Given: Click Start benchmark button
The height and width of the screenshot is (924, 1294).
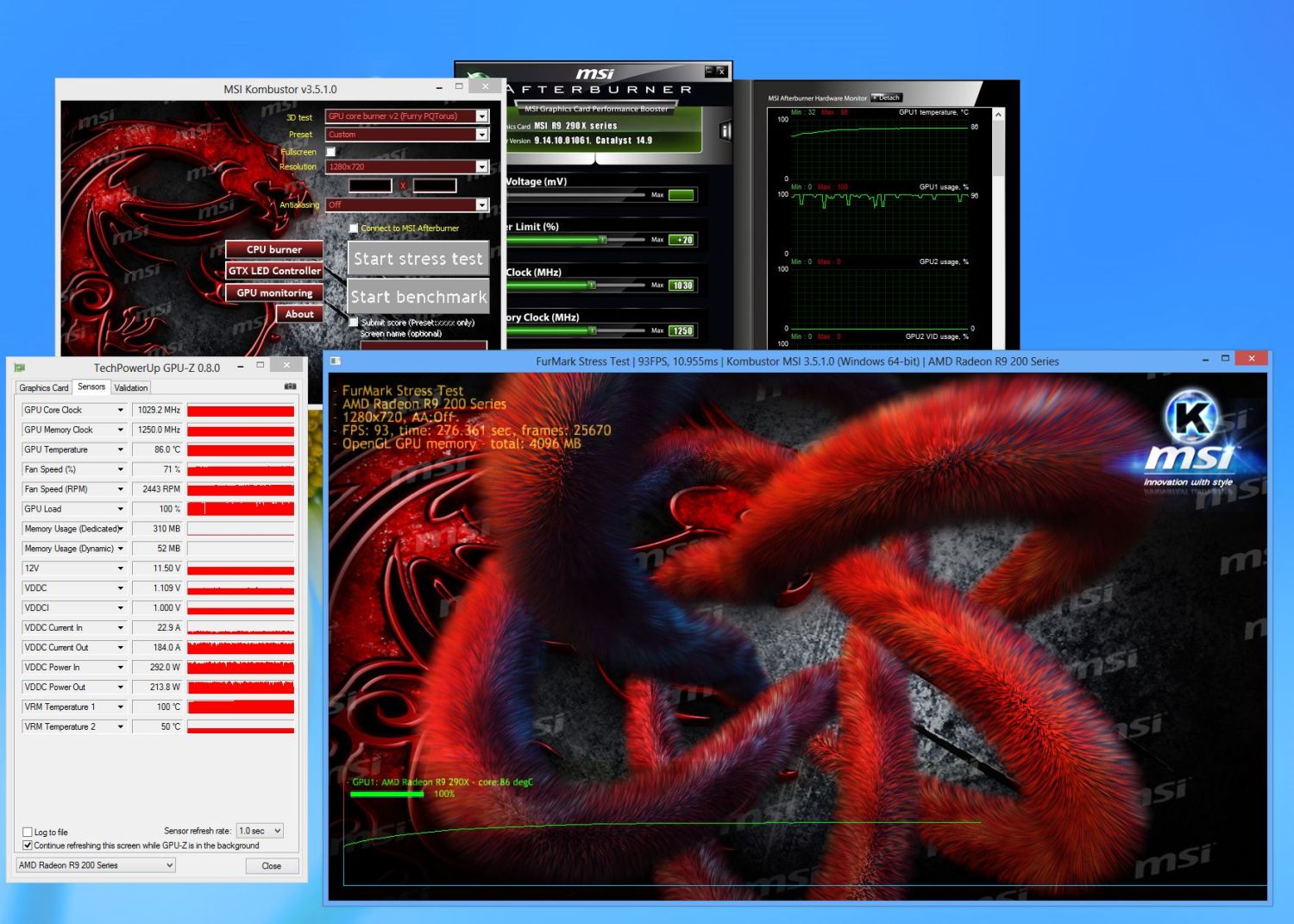Looking at the screenshot, I should pos(418,297).
